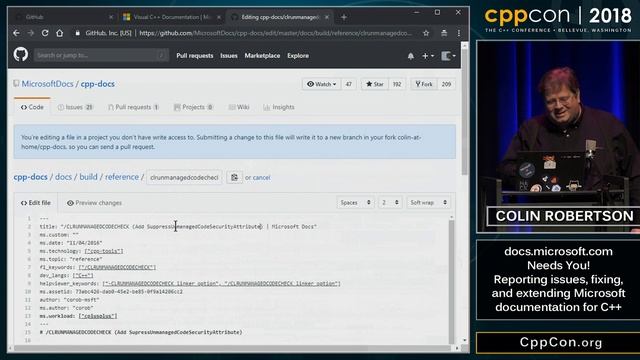The image size is (640, 360).
Task: Click docs in the file breadcrumb
Action: (x=63, y=177)
